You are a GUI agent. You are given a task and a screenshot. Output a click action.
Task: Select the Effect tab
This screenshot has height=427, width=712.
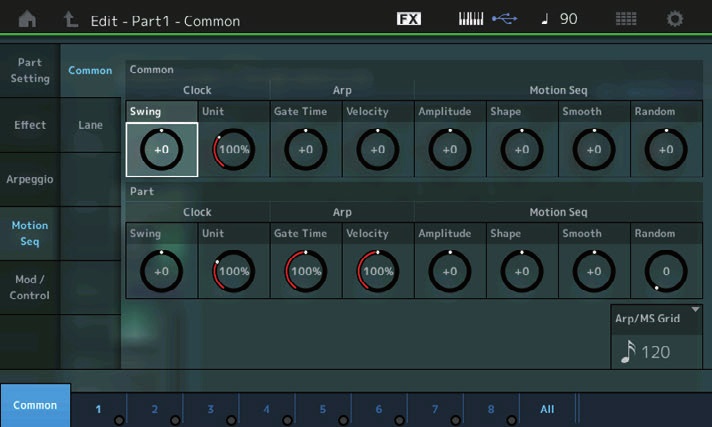(30, 125)
